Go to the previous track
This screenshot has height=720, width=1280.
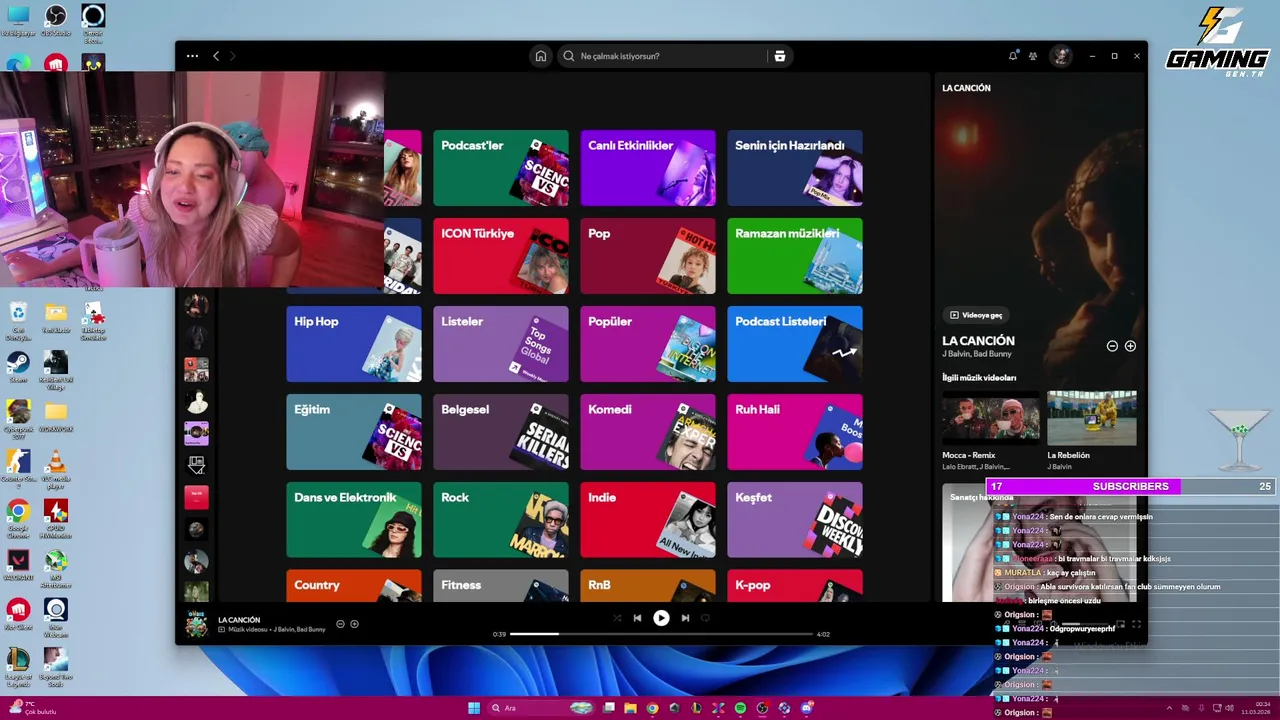(x=637, y=618)
